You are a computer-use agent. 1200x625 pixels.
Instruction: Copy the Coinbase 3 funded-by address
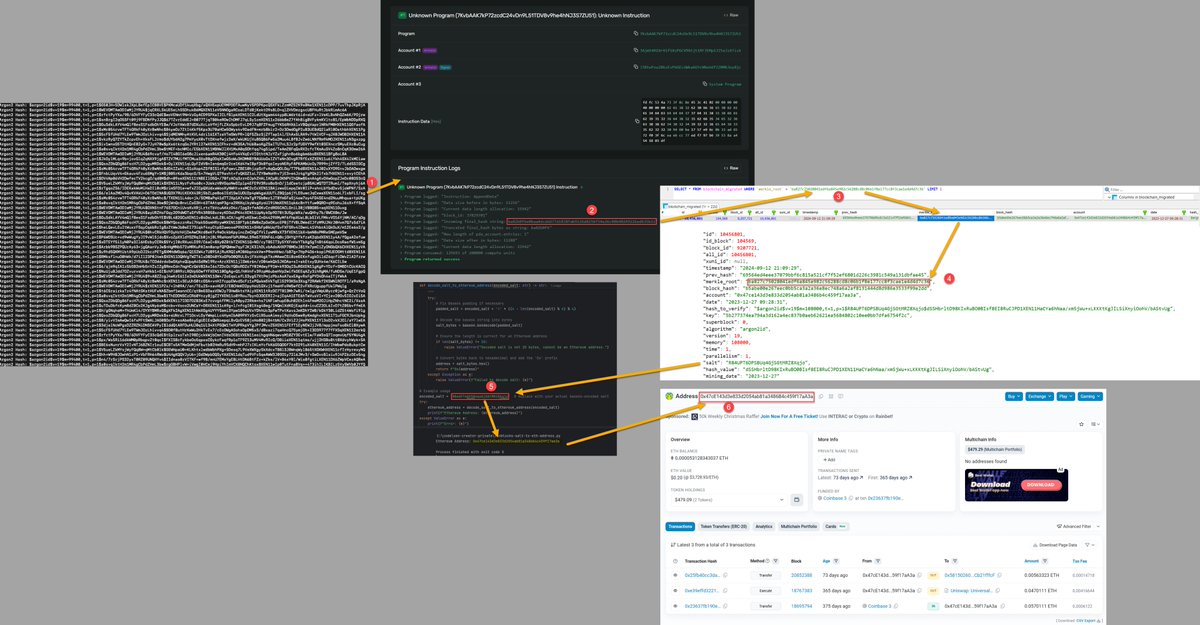(851, 498)
